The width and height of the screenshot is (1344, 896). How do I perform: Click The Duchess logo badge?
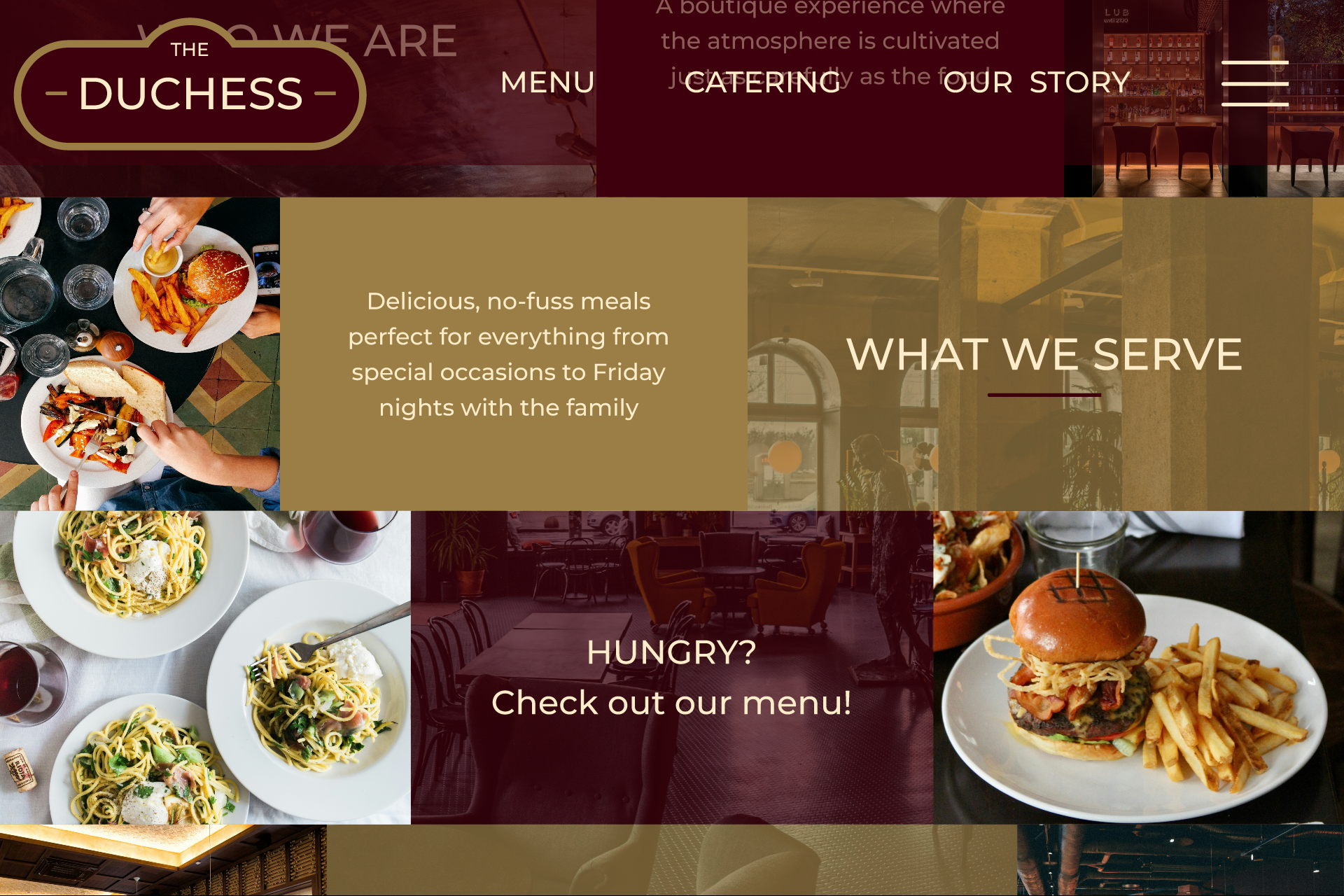pyautogui.click(x=190, y=85)
